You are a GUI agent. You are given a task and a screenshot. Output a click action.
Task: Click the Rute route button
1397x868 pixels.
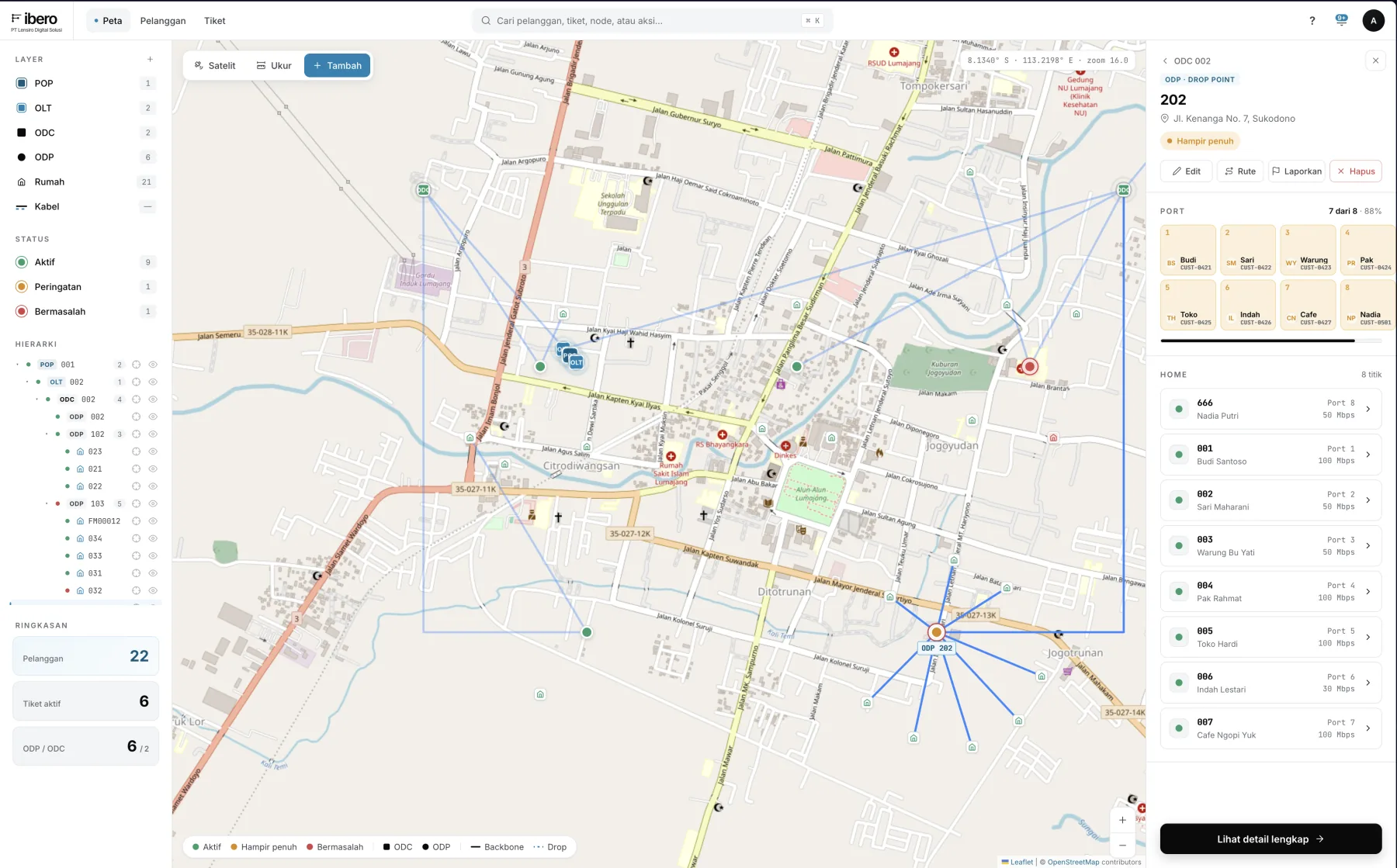[x=1240, y=171]
